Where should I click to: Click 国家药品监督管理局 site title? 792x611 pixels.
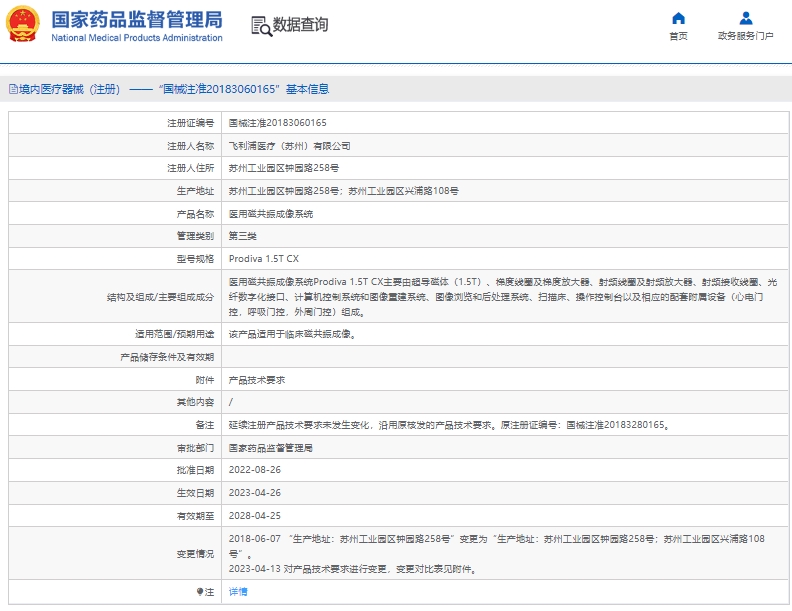(137, 20)
